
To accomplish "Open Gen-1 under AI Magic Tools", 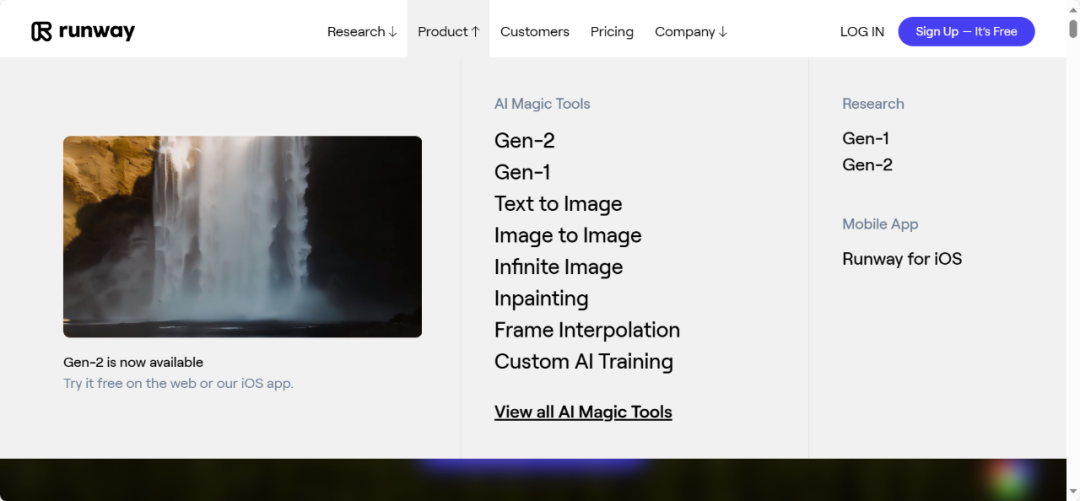I will pos(522,172).
